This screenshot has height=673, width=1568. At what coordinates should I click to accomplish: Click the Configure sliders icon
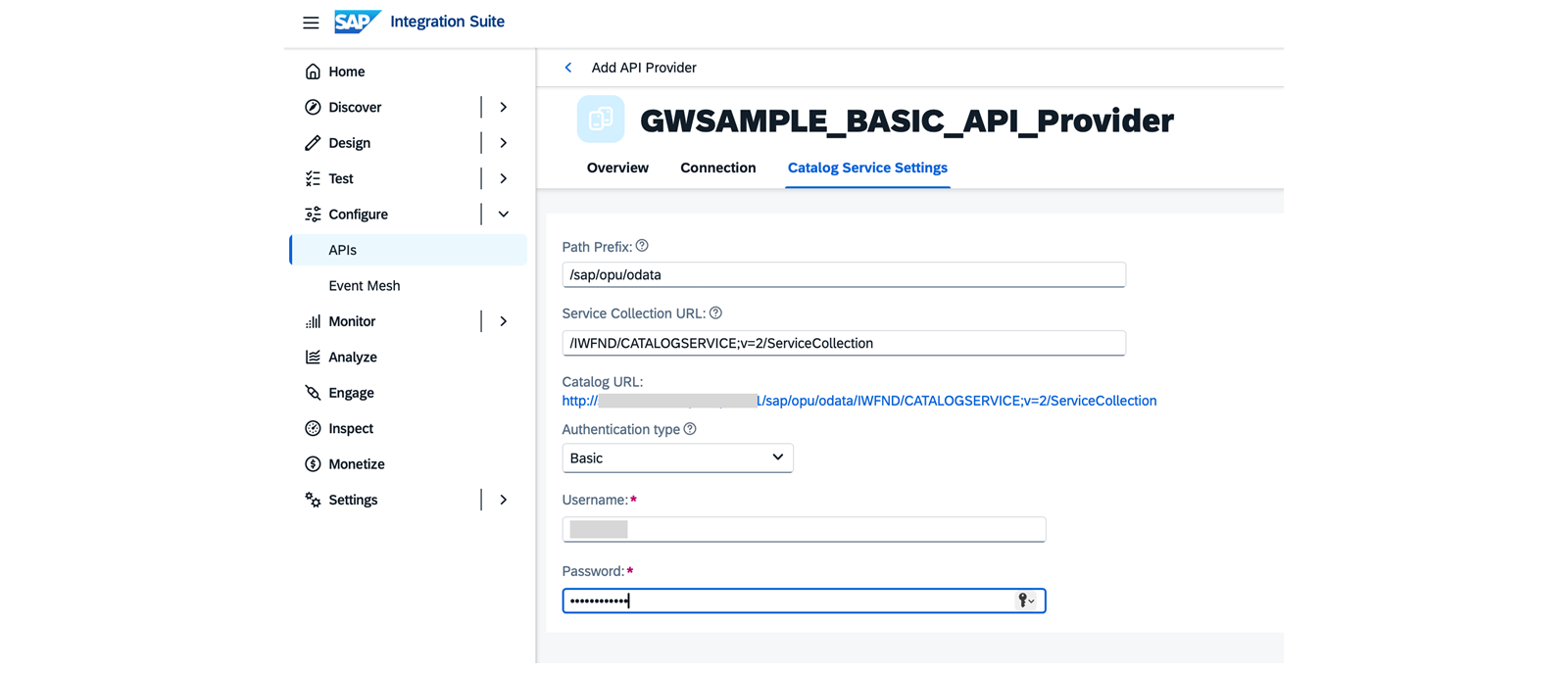pyautogui.click(x=313, y=215)
